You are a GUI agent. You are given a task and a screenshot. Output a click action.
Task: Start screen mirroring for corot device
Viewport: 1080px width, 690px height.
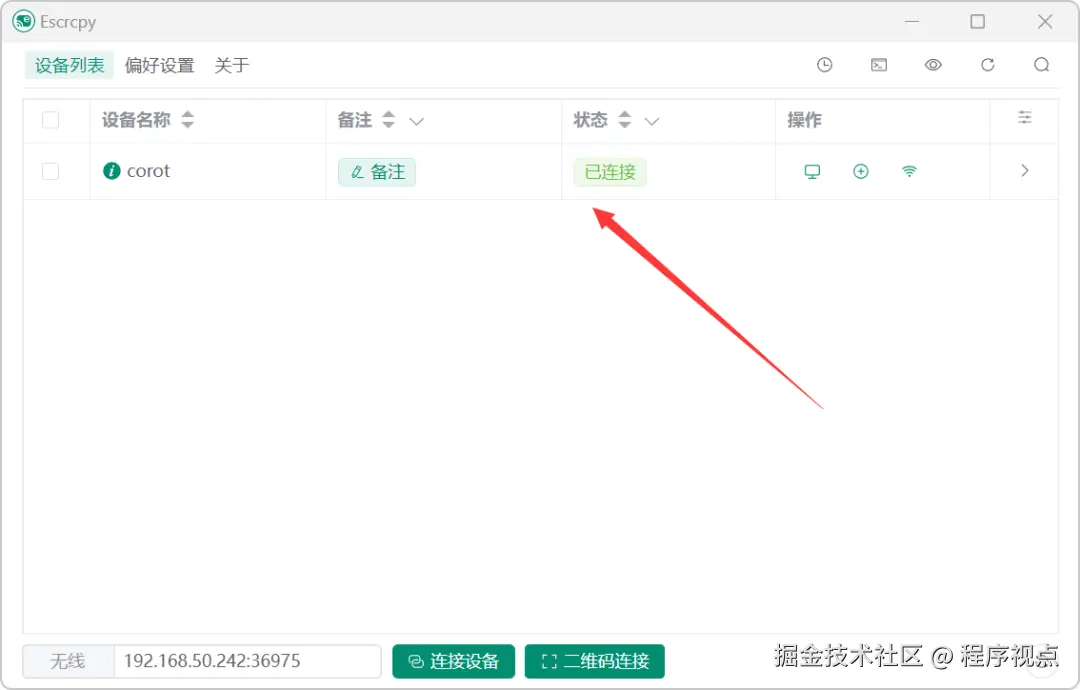[x=811, y=171]
